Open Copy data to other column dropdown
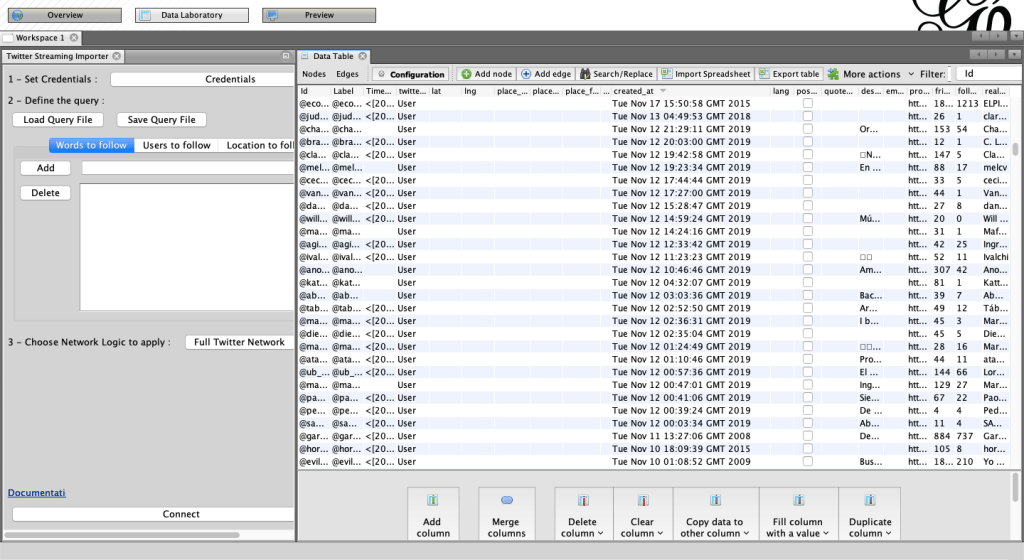Image resolution: width=1024 pixels, height=560 pixels. tap(746, 533)
